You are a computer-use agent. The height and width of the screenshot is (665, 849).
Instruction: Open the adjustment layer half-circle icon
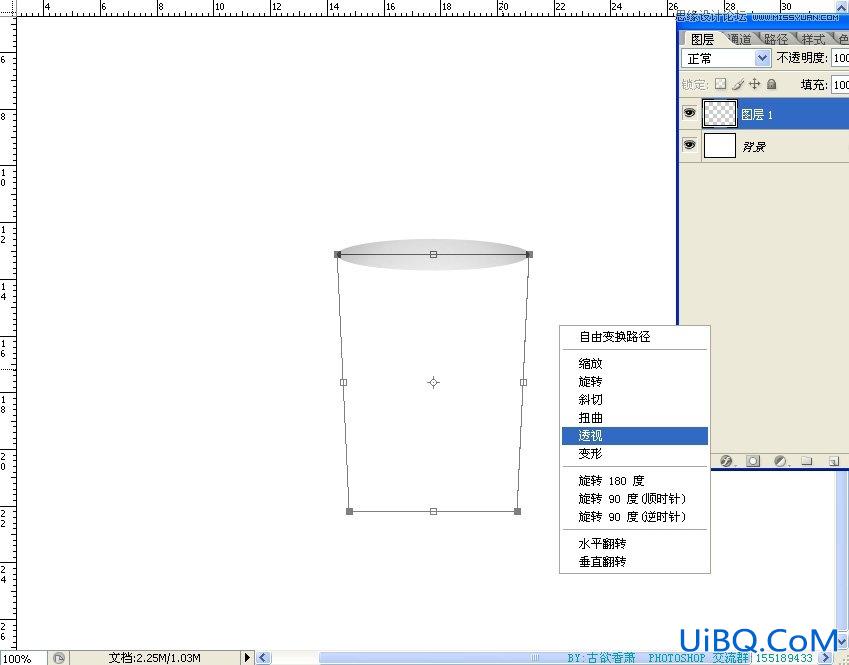point(780,461)
